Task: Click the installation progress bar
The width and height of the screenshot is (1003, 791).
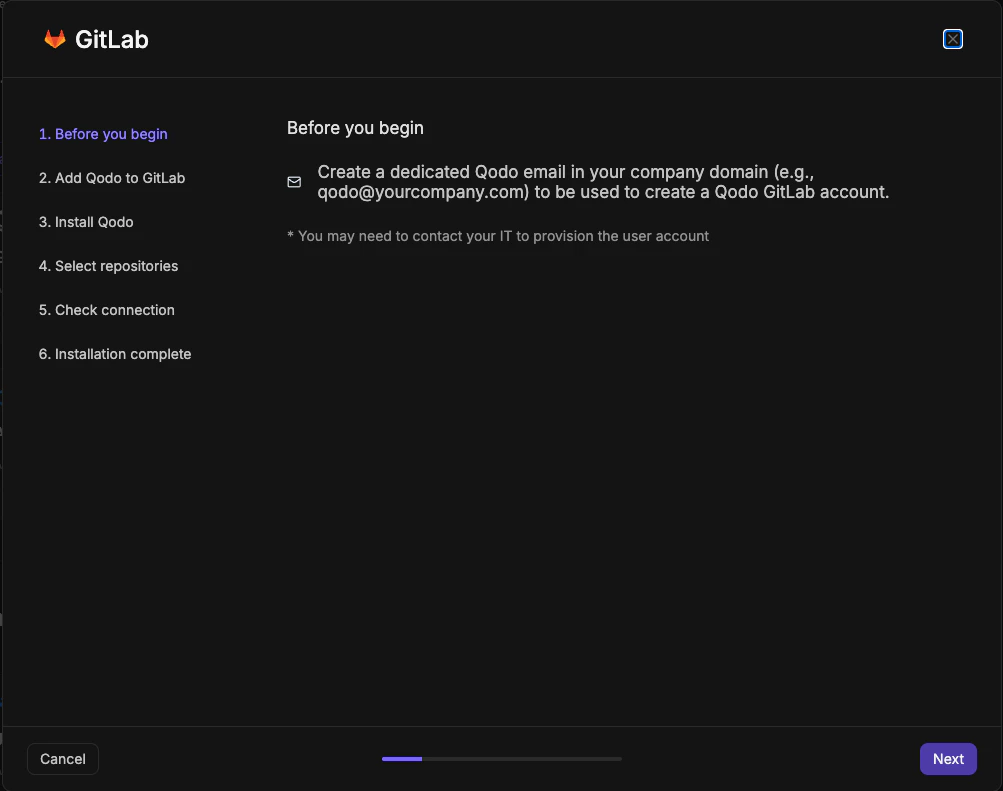Action: click(502, 759)
